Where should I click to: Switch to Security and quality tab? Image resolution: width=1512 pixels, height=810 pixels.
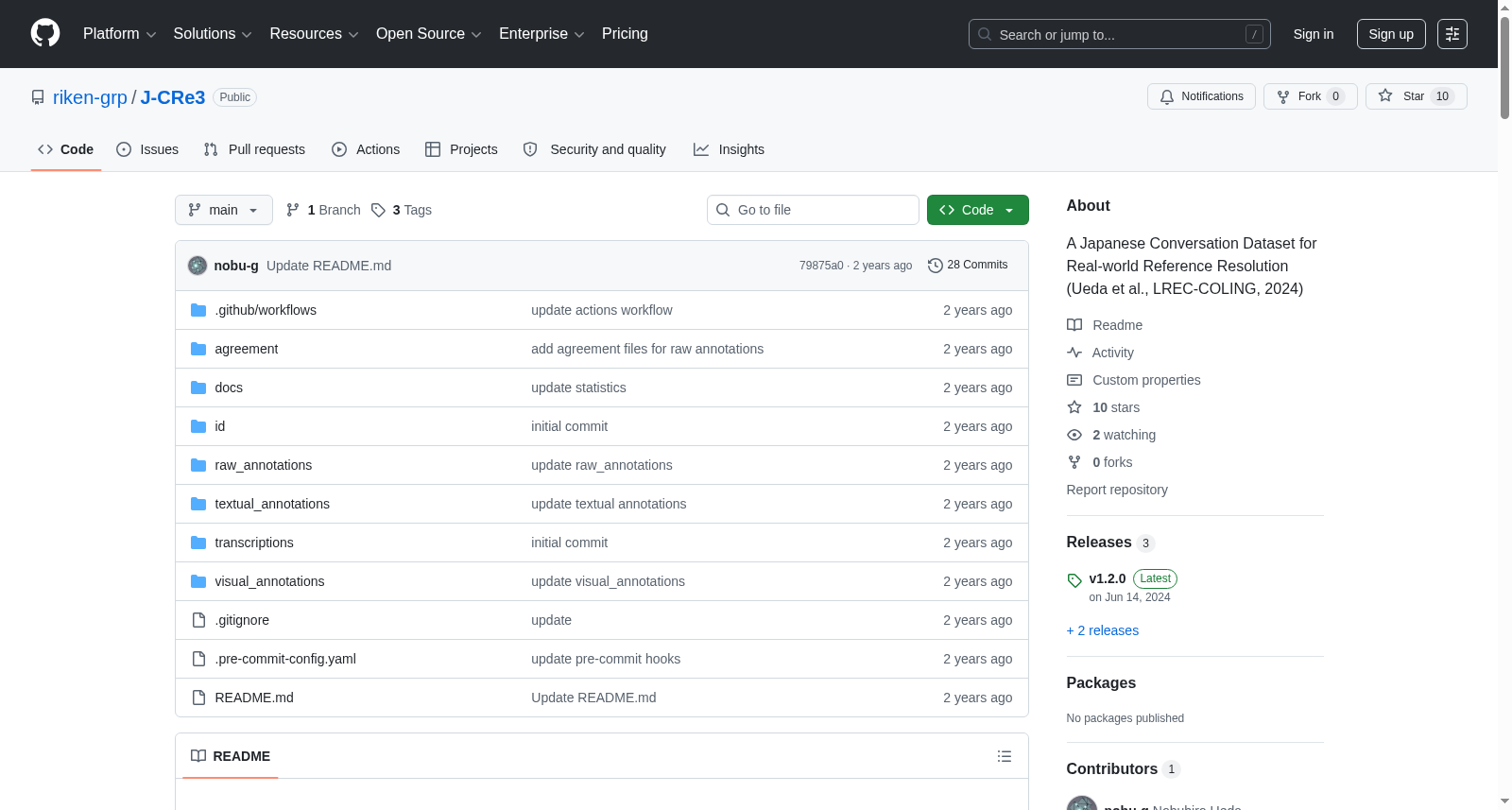tap(594, 149)
